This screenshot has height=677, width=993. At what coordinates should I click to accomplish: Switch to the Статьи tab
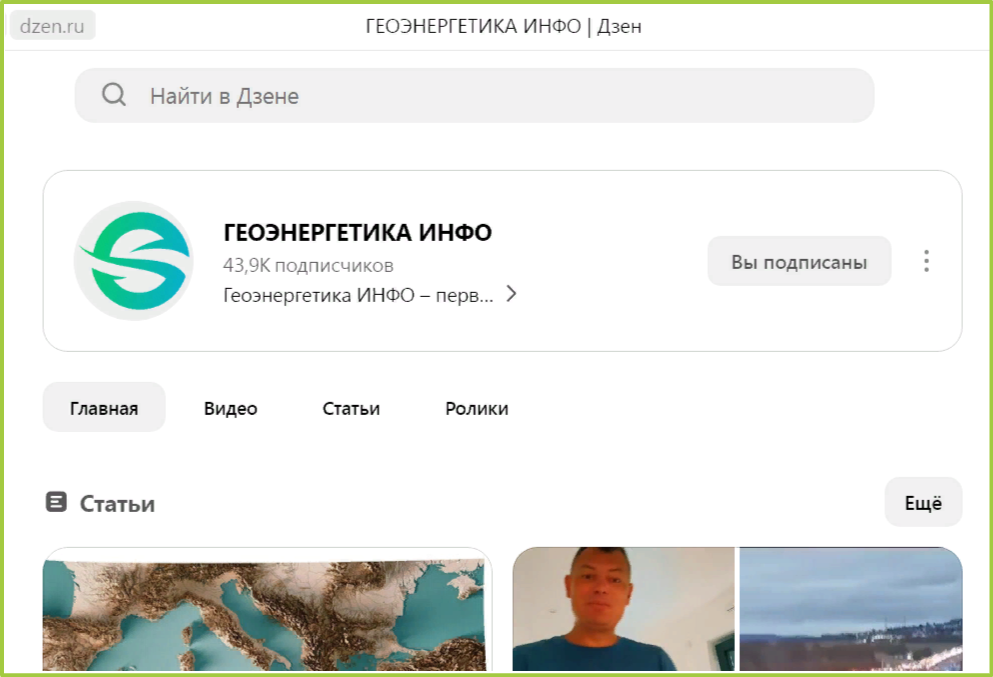[x=351, y=408]
